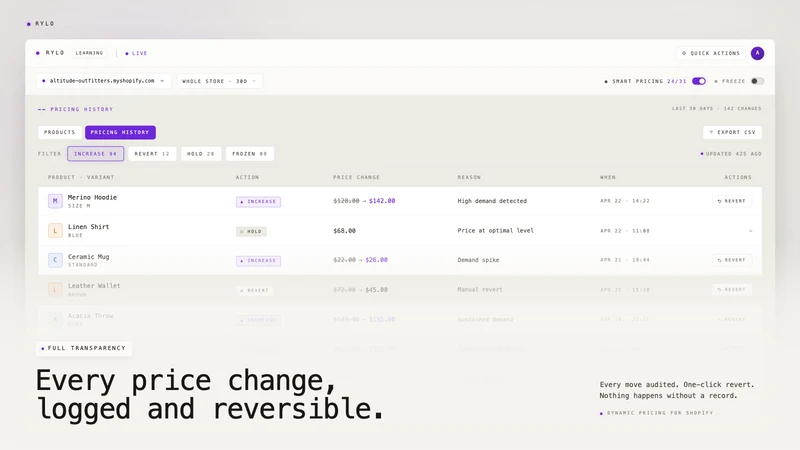
Task: Expand the Whole Store 30D dropdown
Action: click(219, 81)
